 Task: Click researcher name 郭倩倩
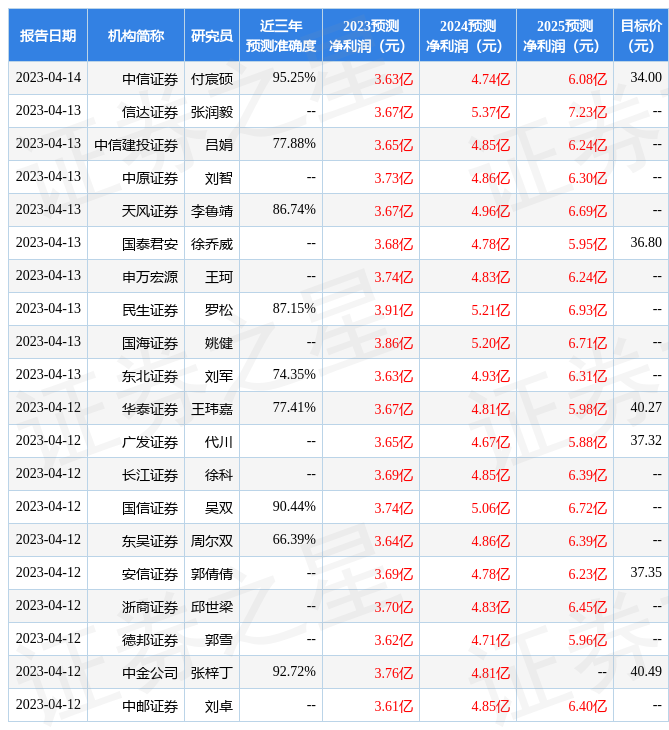[x=212, y=574]
